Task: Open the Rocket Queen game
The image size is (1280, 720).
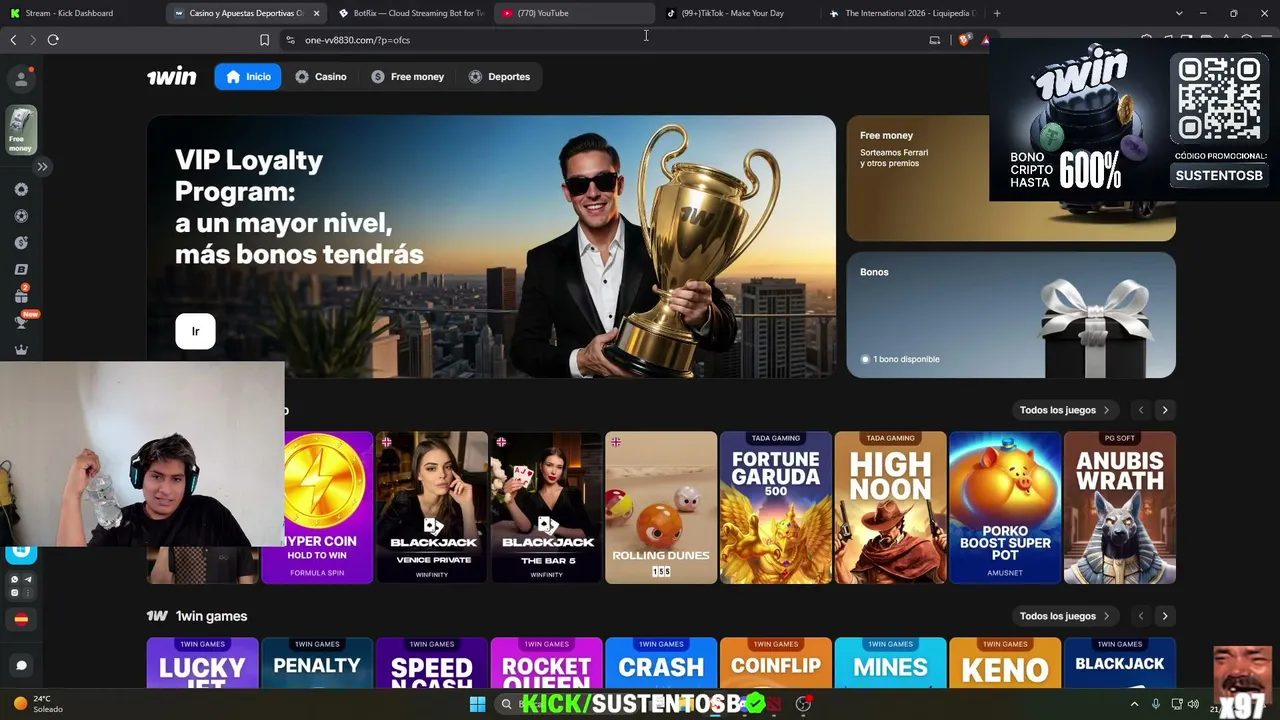Action: point(546,663)
